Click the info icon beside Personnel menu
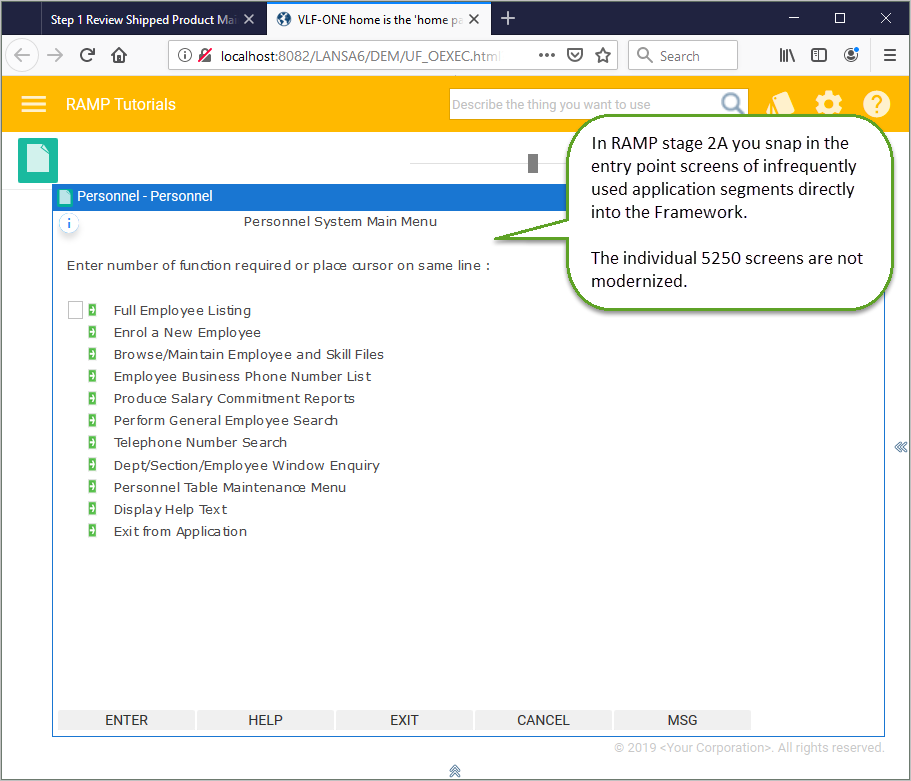This screenshot has width=911, height=781. 69,223
